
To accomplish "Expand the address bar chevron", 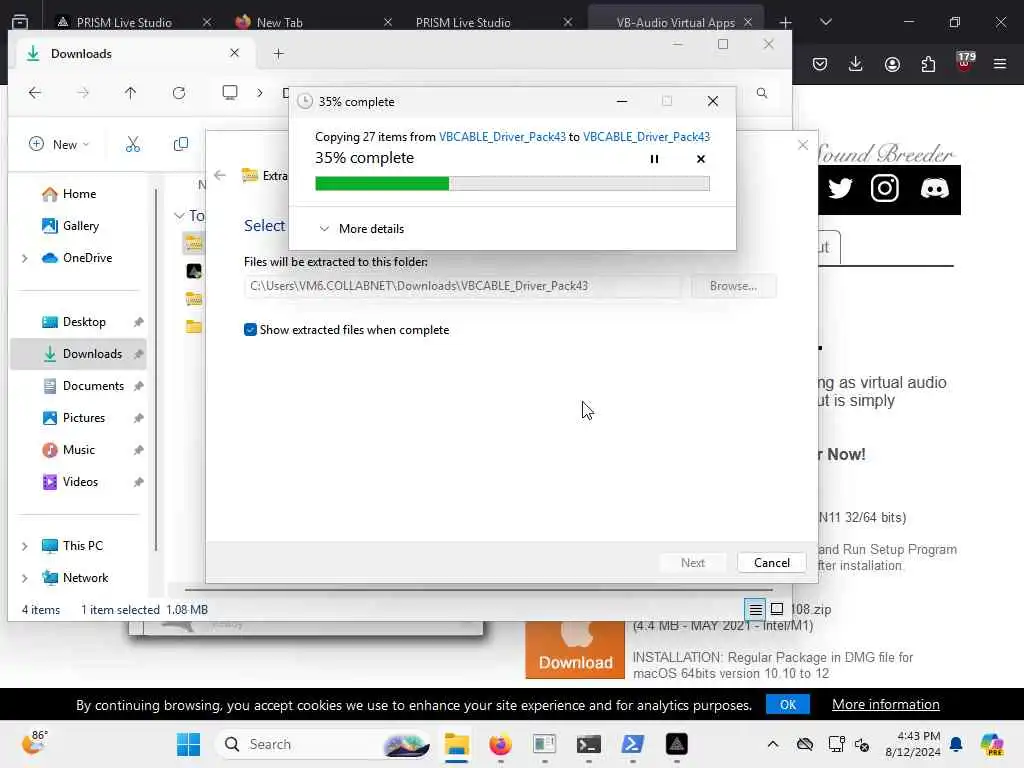I will (x=260, y=93).
